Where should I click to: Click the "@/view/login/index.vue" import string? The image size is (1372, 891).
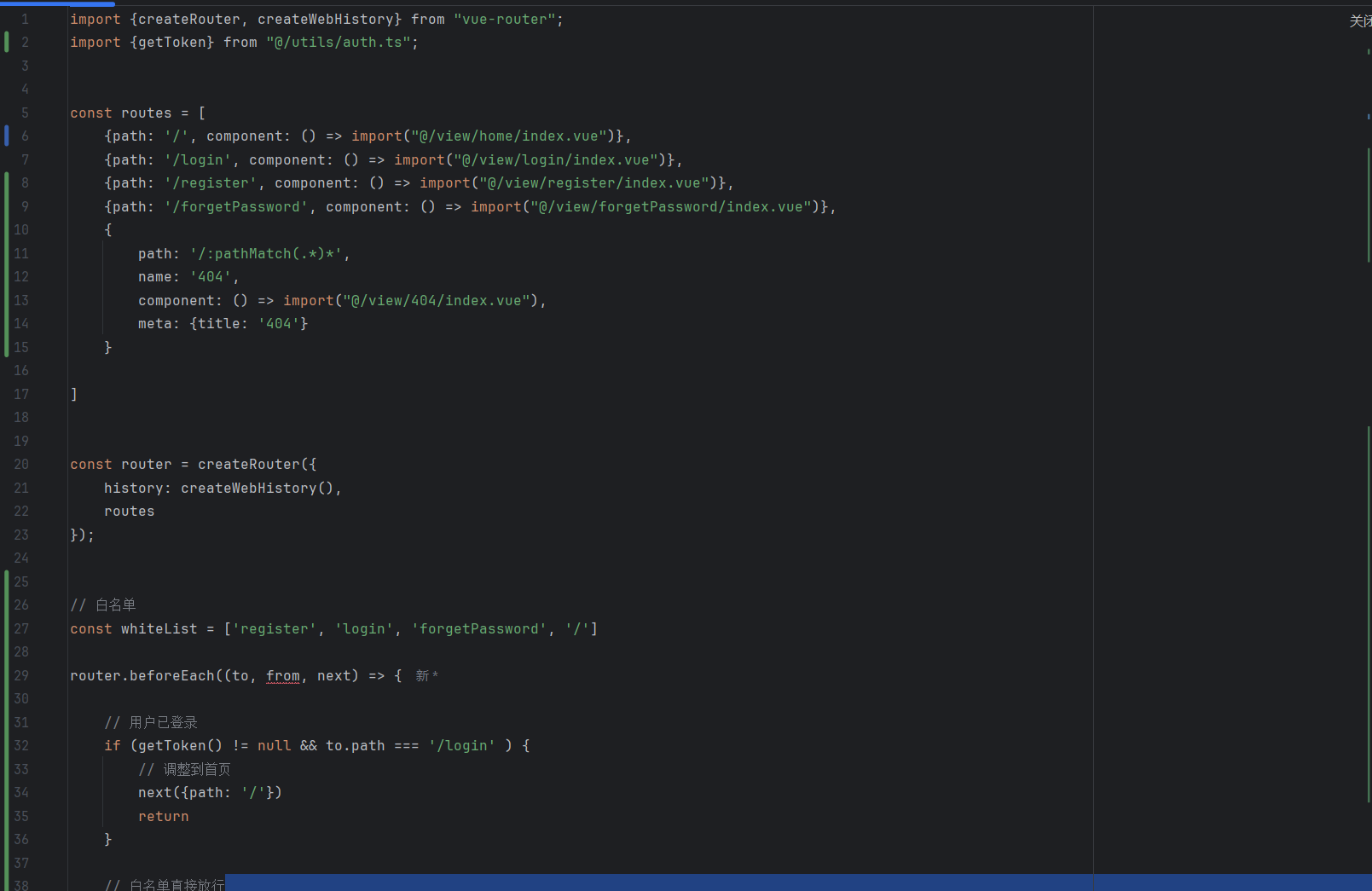pyautogui.click(x=556, y=160)
